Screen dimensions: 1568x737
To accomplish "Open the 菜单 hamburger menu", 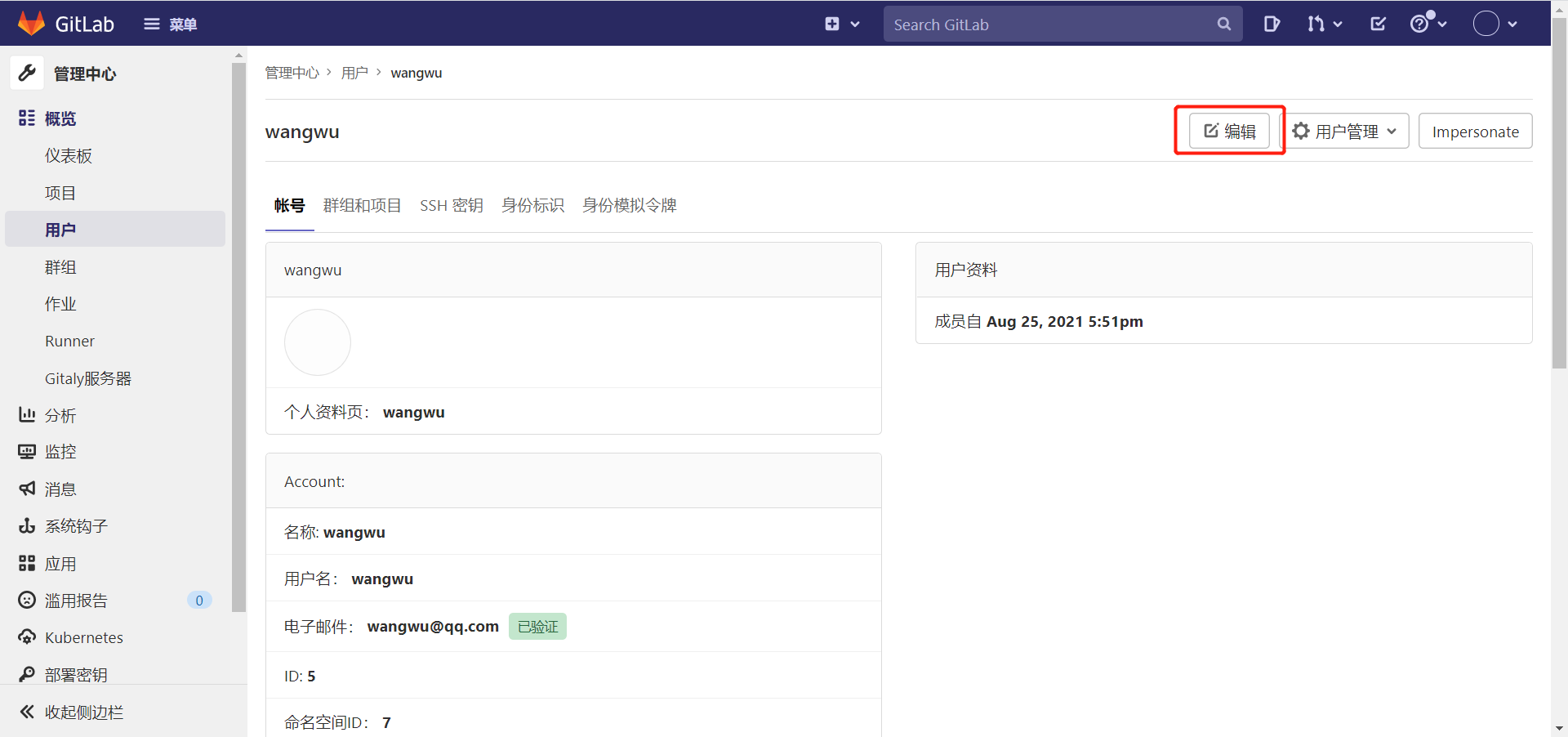I will pyautogui.click(x=170, y=24).
